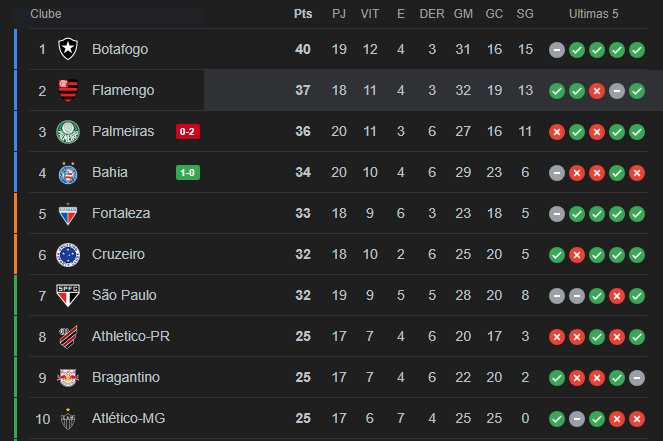Click Botafogo's draw icon in last five
The height and width of the screenshot is (441, 663).
557,50
